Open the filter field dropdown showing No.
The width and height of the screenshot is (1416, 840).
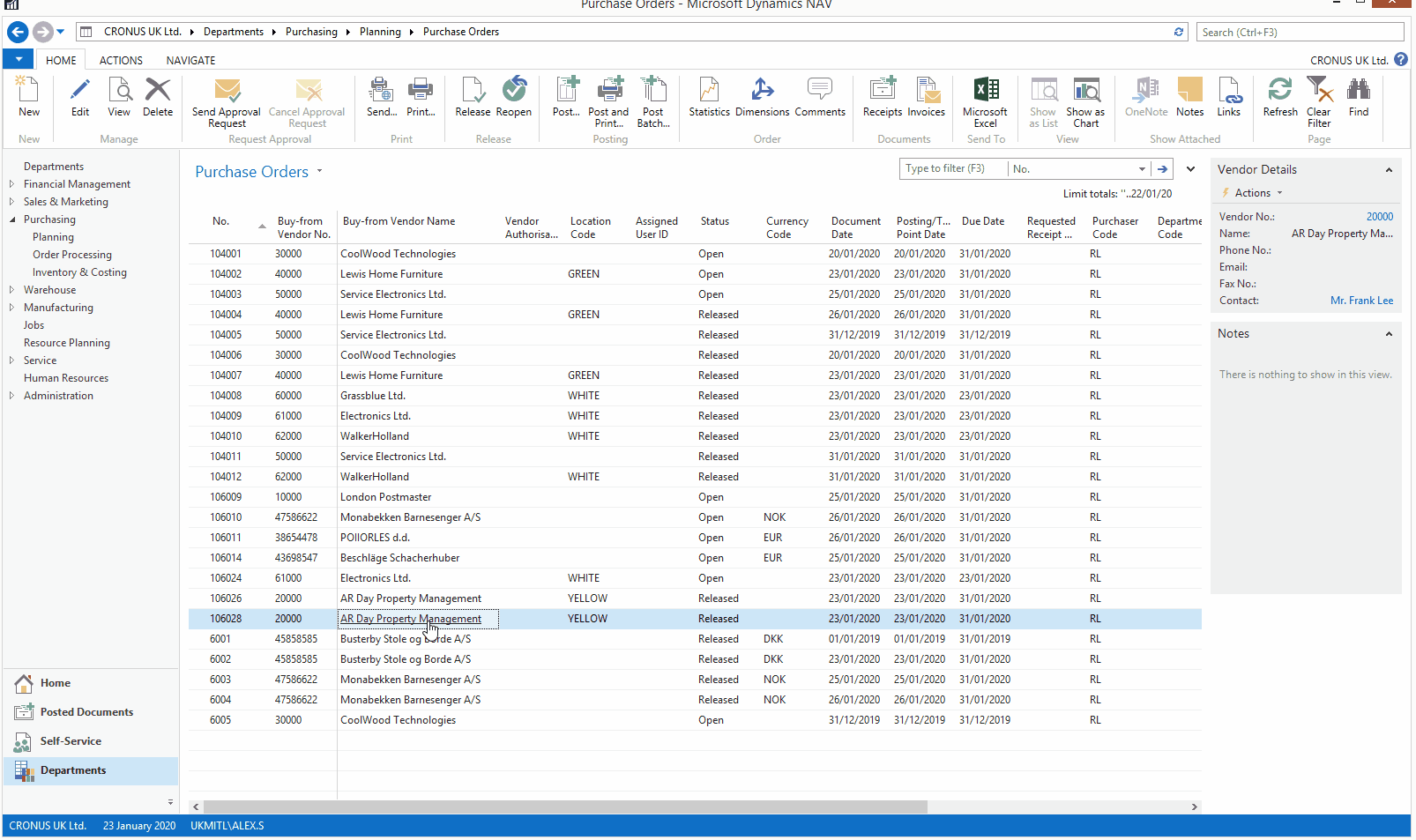click(1142, 169)
